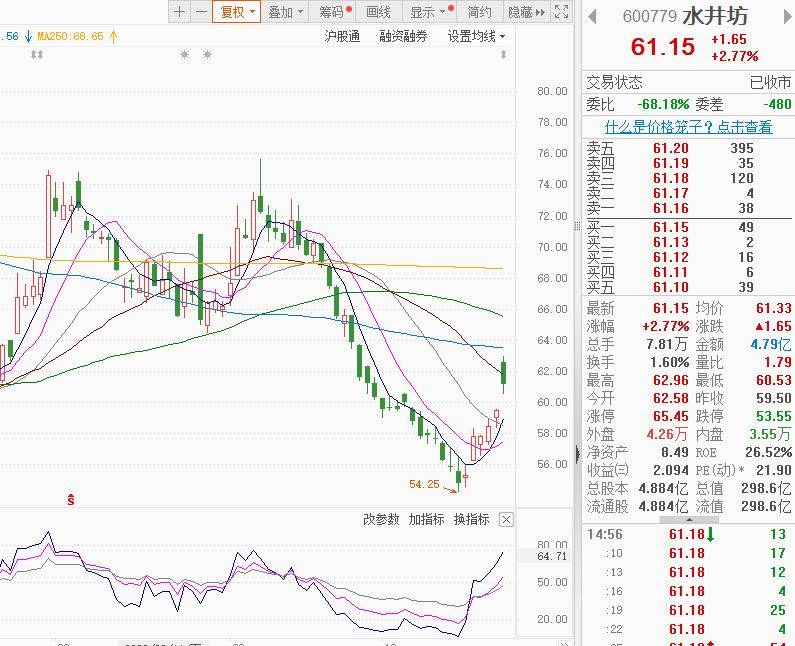Toggle the 画线 drawing tools
This screenshot has width=795, height=646.
click(x=378, y=12)
